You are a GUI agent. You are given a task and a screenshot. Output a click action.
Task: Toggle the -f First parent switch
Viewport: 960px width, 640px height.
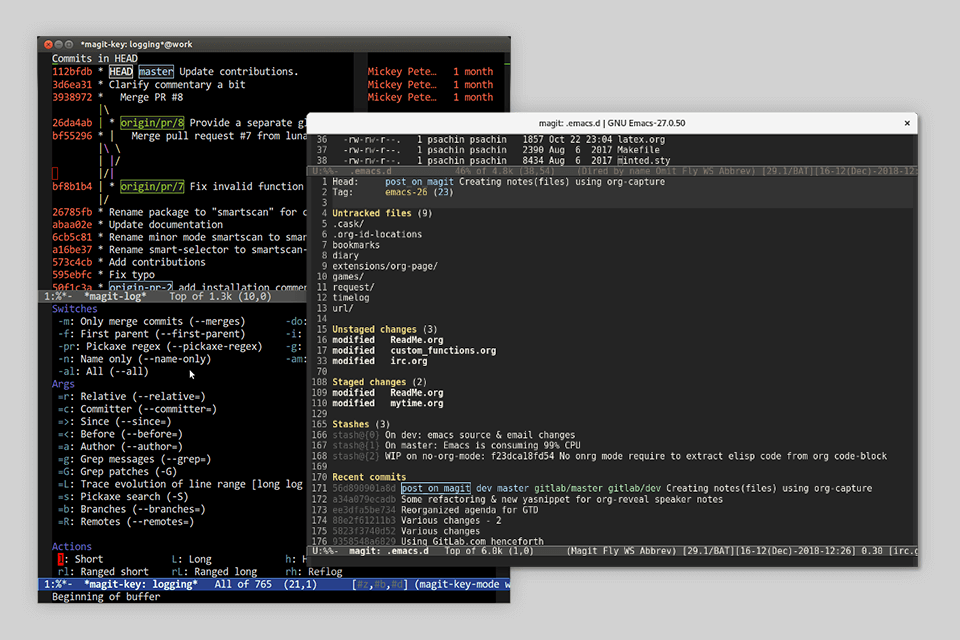point(151,334)
